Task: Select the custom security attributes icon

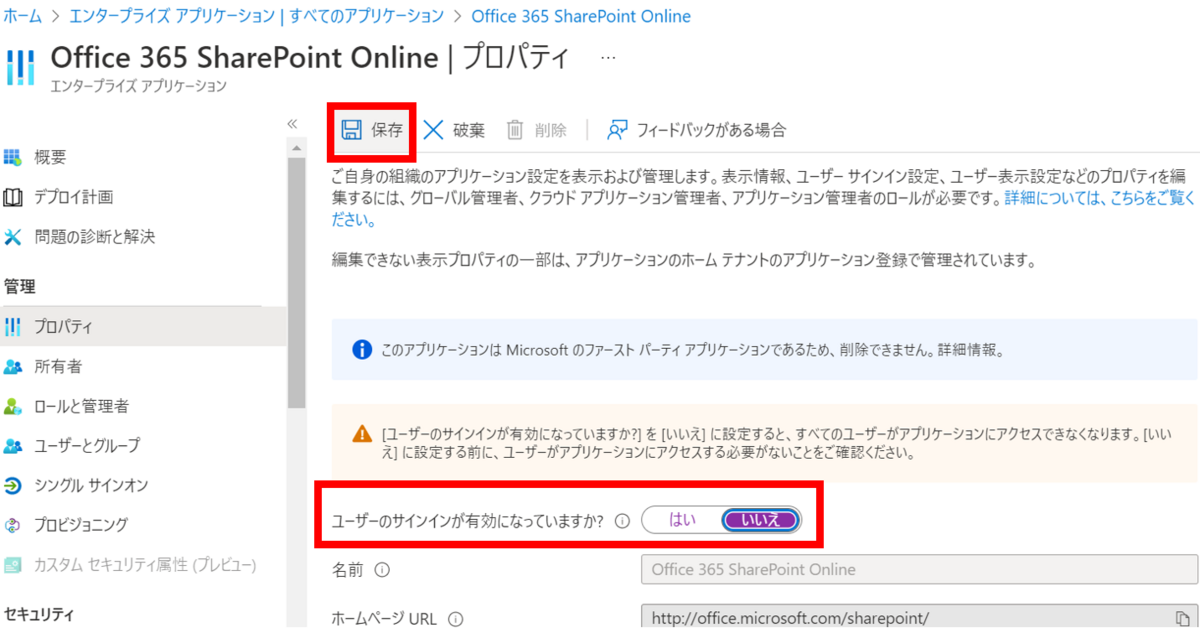Action: click(x=13, y=565)
